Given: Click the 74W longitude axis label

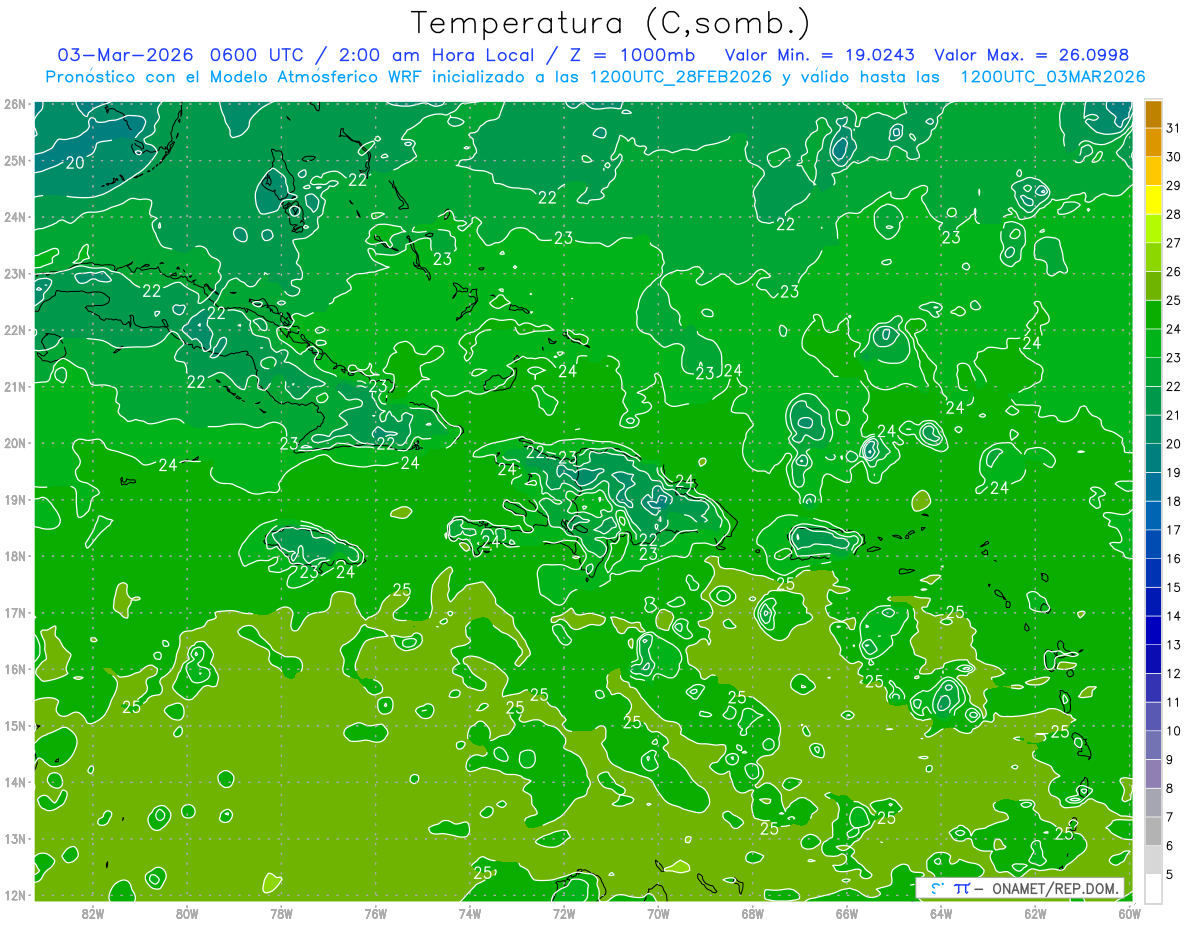Looking at the screenshot, I should click(x=470, y=914).
